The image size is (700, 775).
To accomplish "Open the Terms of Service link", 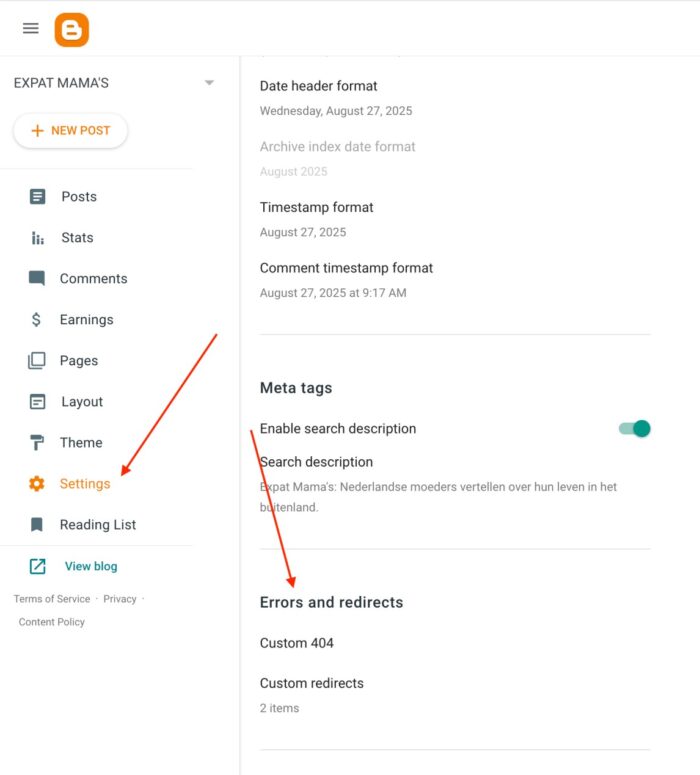I will click(52, 599).
